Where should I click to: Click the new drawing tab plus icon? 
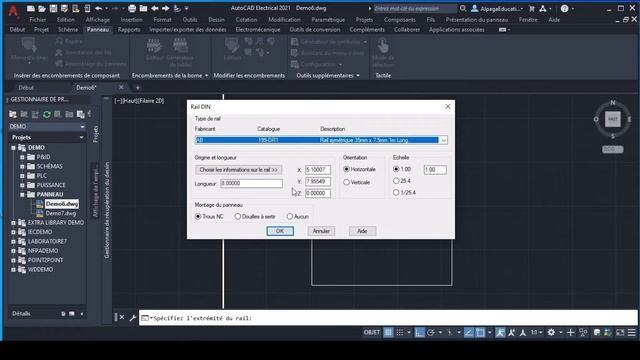pos(138,87)
